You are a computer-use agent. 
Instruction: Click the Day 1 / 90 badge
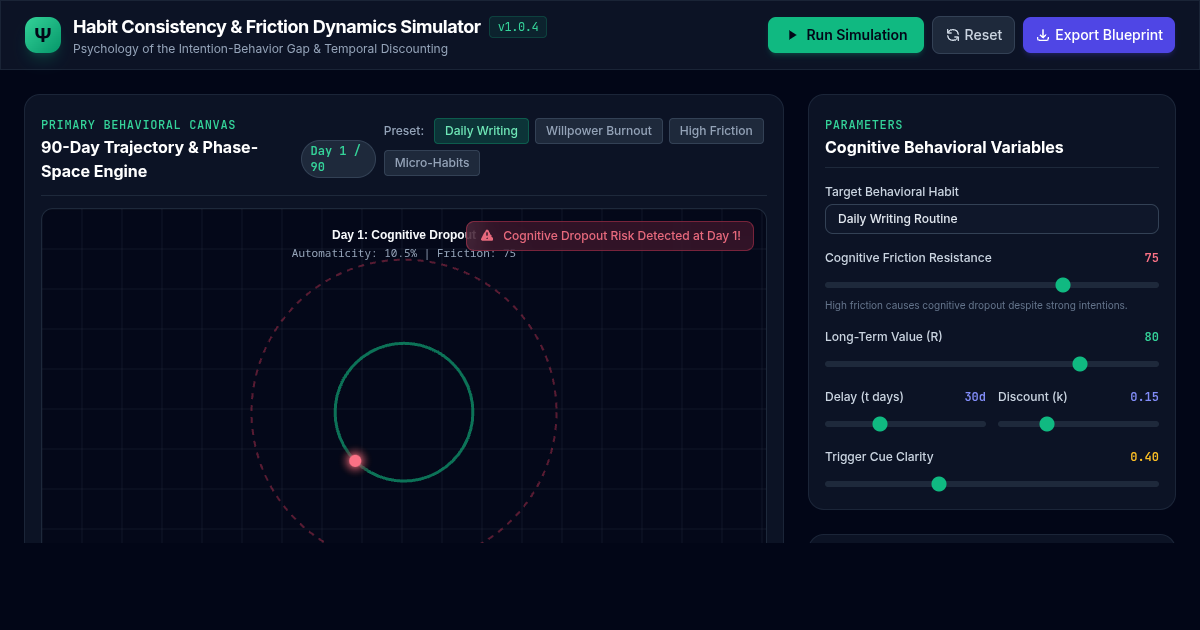338,159
